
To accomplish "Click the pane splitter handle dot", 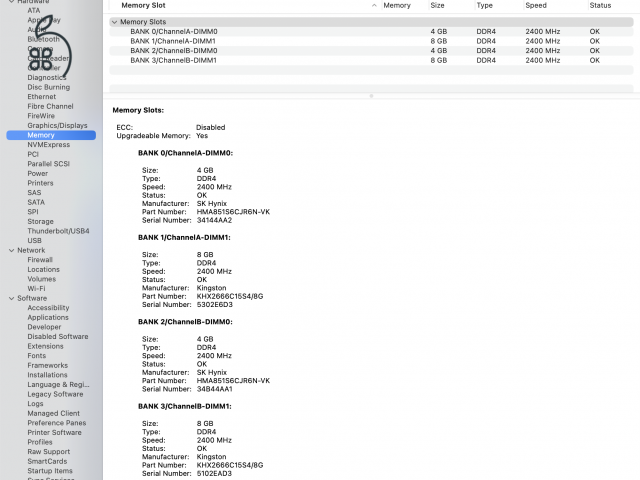I will pyautogui.click(x=371, y=96).
